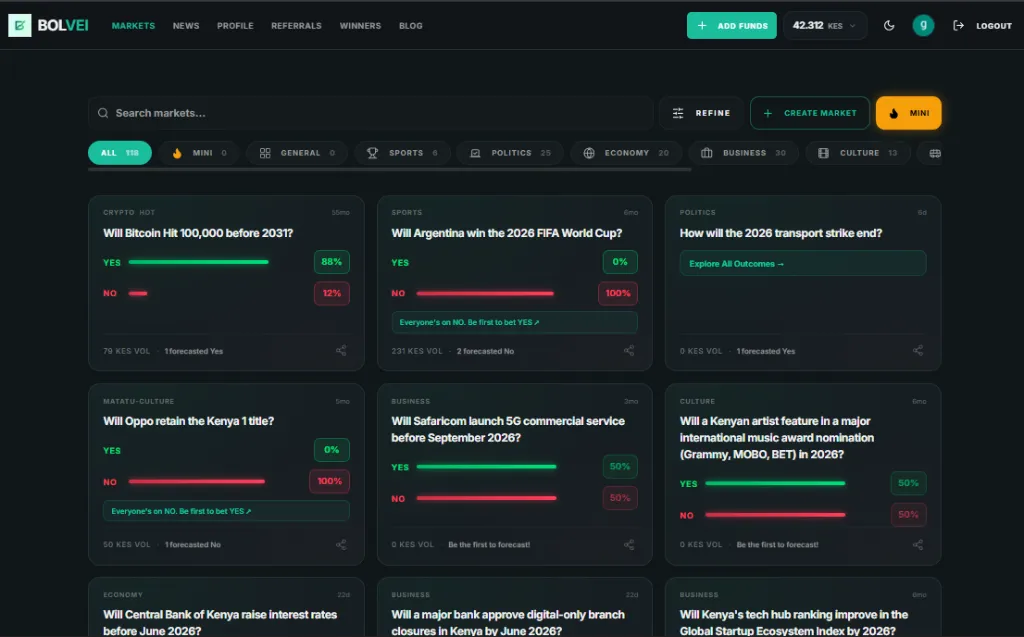Click Explore All Outcomes link
Image resolution: width=1024 pixels, height=637 pixels.
point(803,263)
